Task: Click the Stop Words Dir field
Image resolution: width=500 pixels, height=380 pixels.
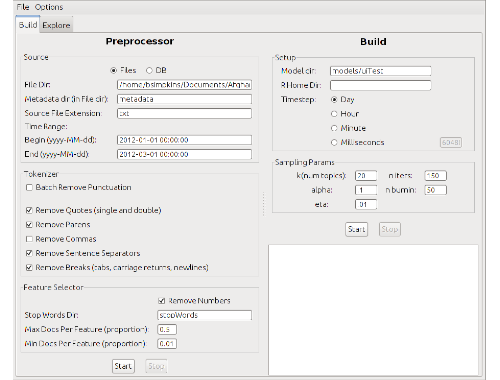Action: [x=204, y=315]
